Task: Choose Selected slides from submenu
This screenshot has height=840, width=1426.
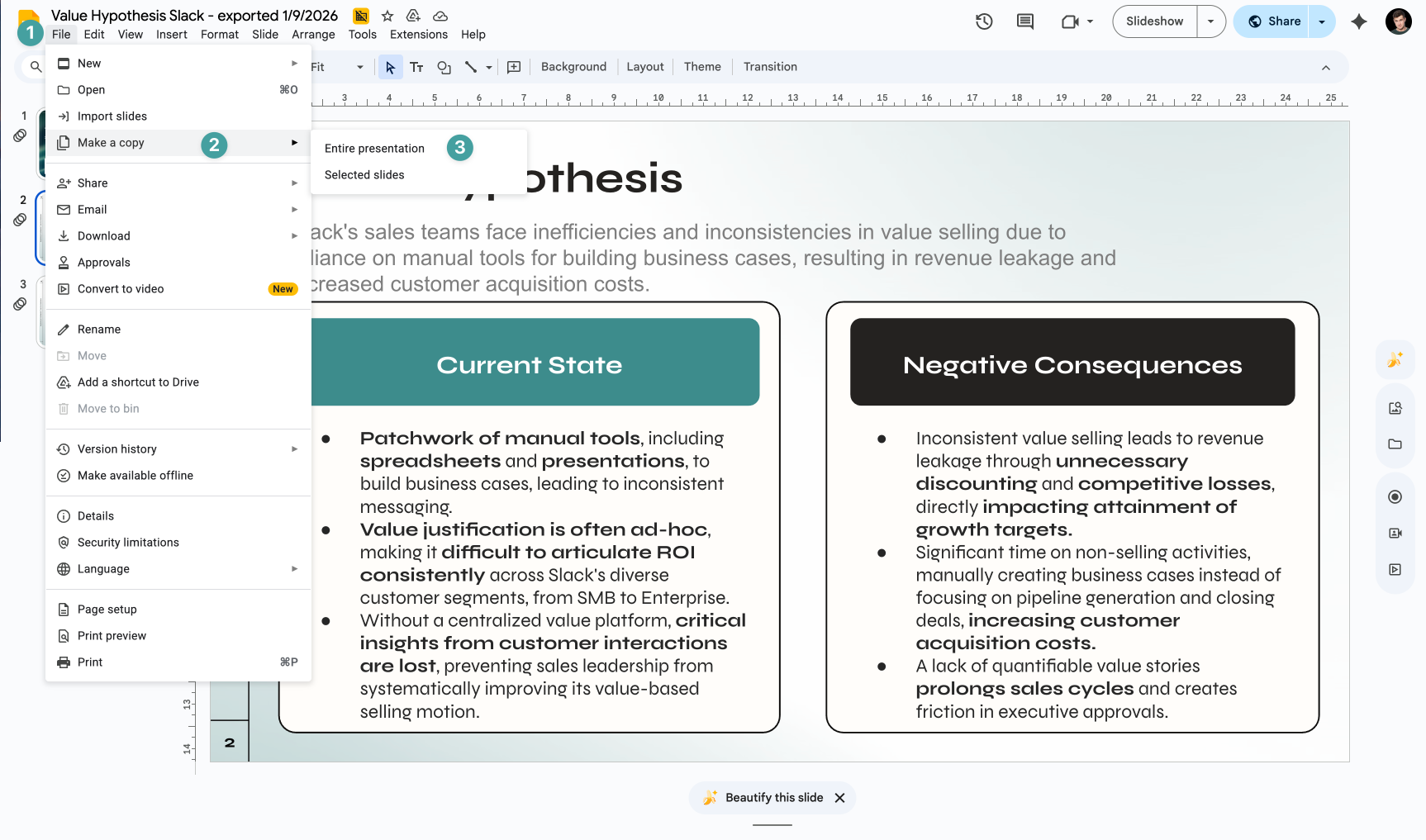Action: pos(364,175)
